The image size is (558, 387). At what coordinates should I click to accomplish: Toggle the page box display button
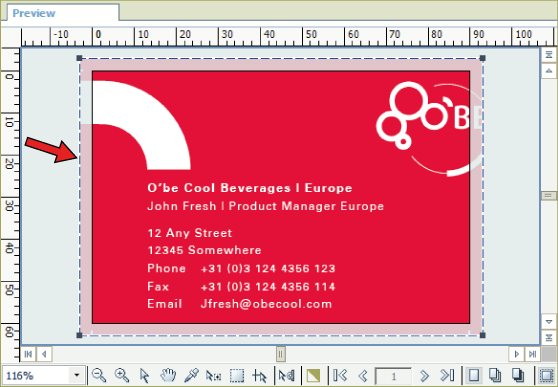pos(546,375)
